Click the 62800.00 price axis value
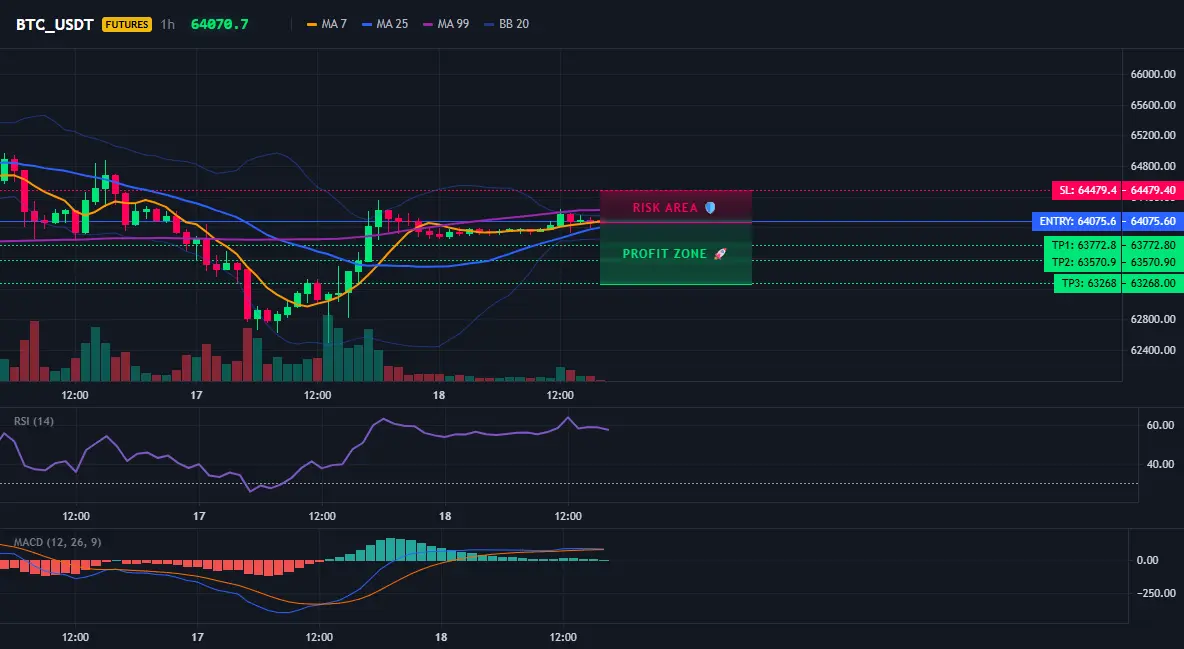Viewport: 1184px width, 649px height. coord(1153,319)
